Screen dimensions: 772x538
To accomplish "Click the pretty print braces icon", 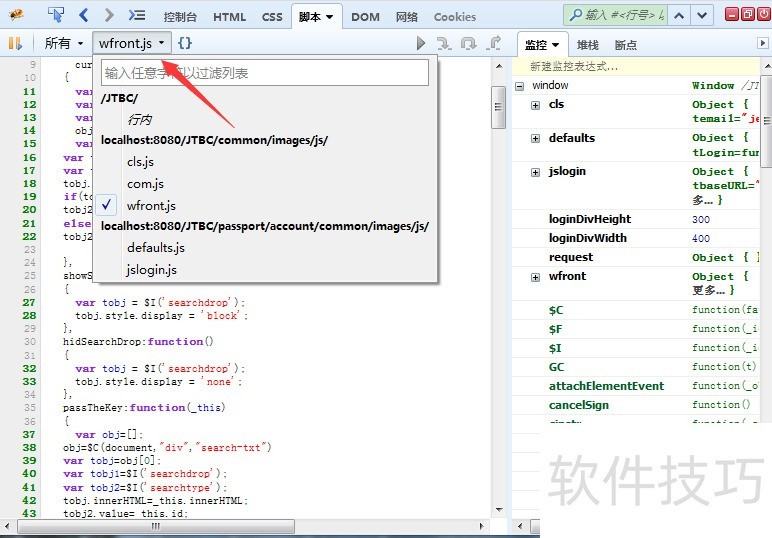I will tap(185, 43).
